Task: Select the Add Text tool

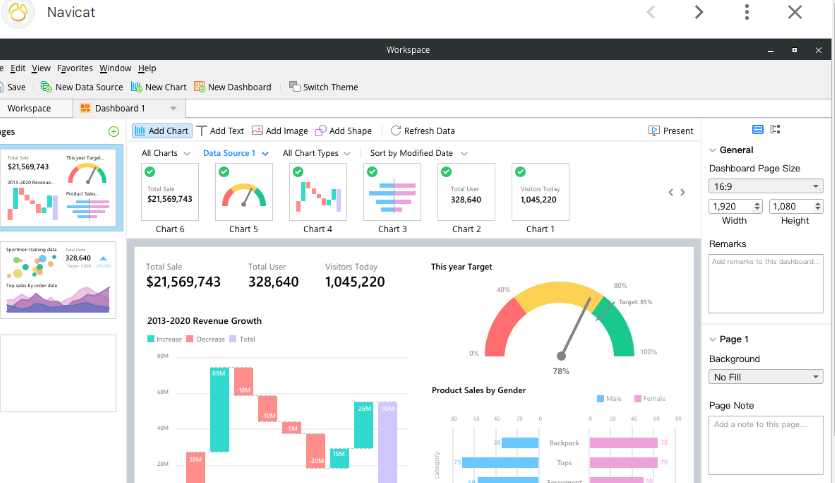Action: point(220,131)
